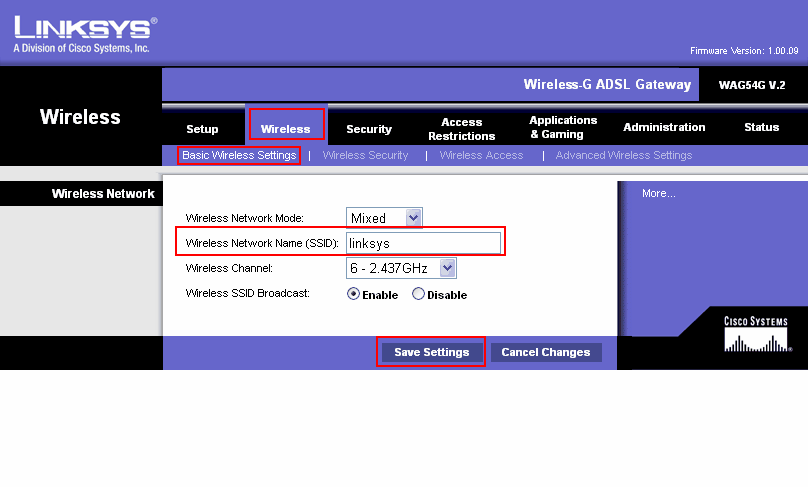Click the Wireless Network section label
Image resolution: width=808 pixels, height=487 pixels.
click(103, 194)
